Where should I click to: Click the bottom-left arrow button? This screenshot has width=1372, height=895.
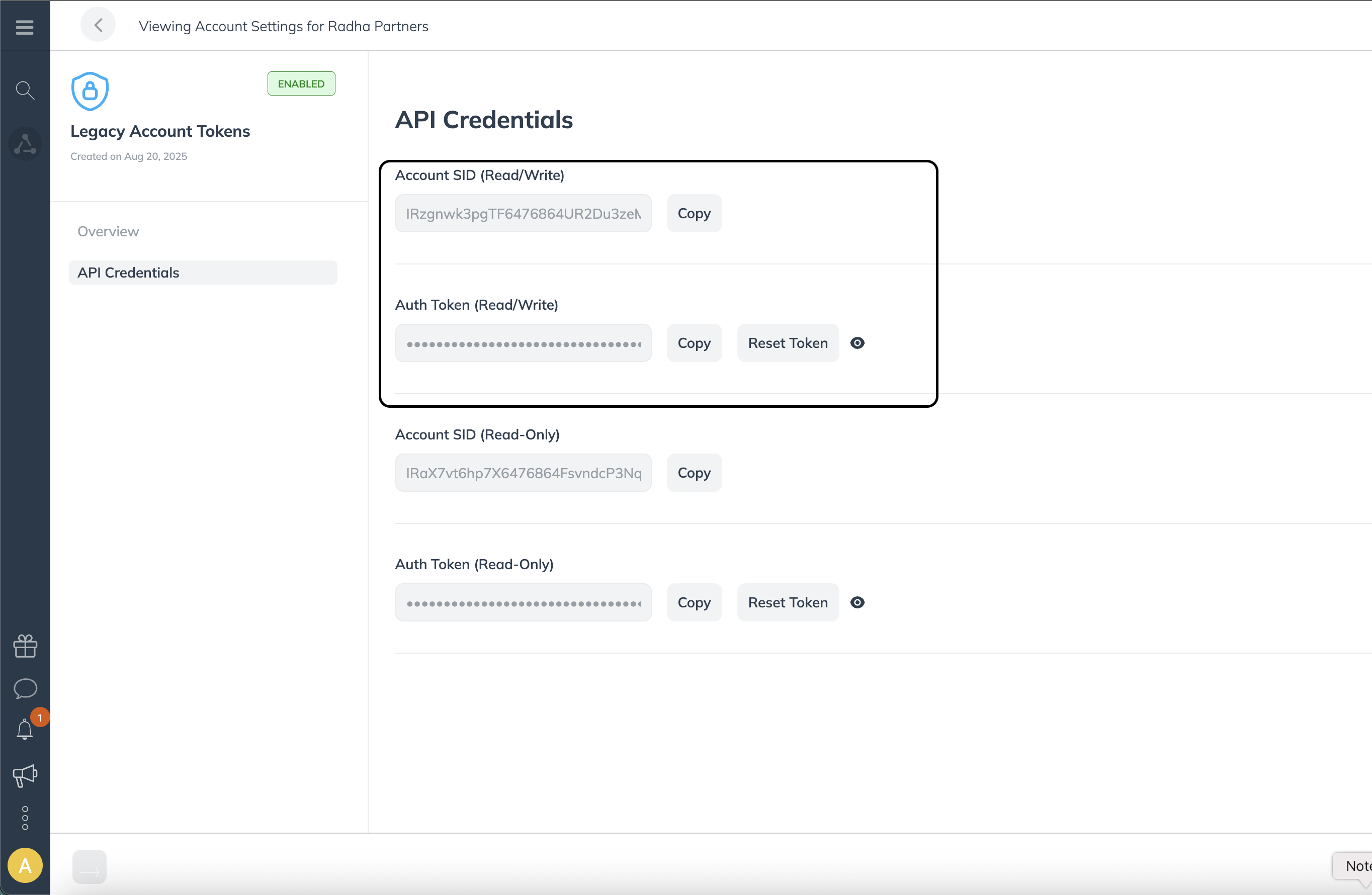[90, 866]
